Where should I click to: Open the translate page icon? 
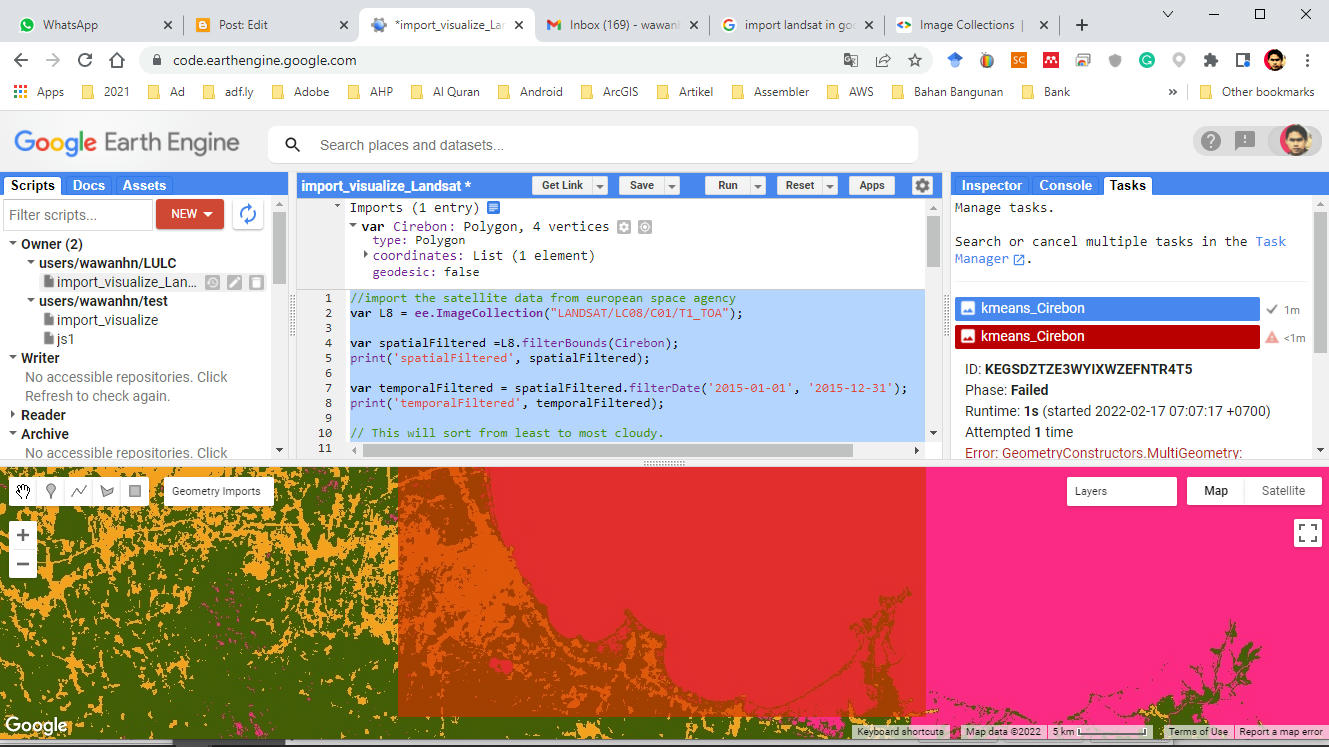click(x=851, y=60)
